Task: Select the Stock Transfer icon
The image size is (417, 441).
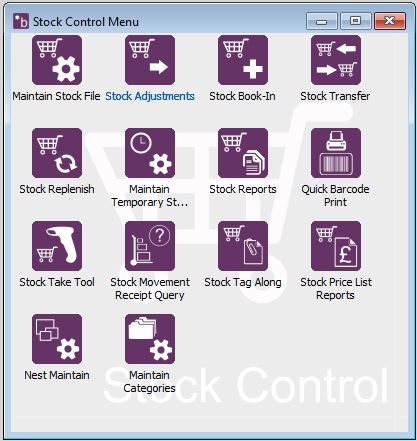Action: coord(336,60)
